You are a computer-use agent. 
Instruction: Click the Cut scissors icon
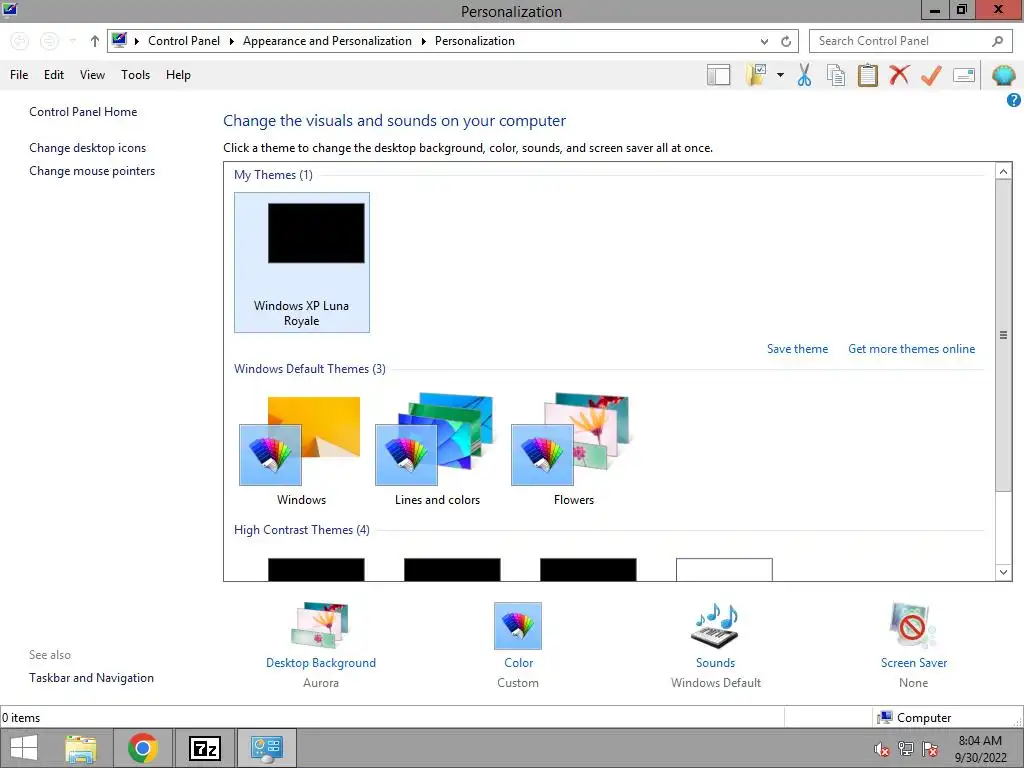click(805, 75)
